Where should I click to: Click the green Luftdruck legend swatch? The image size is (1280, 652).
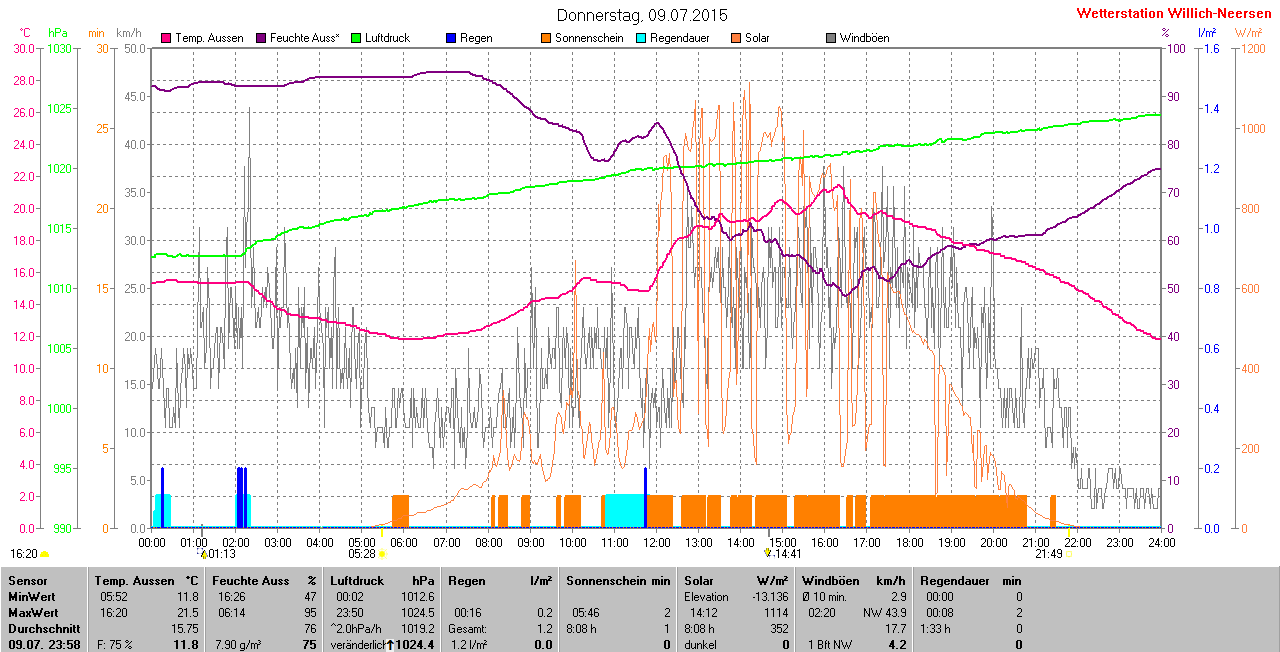point(355,38)
